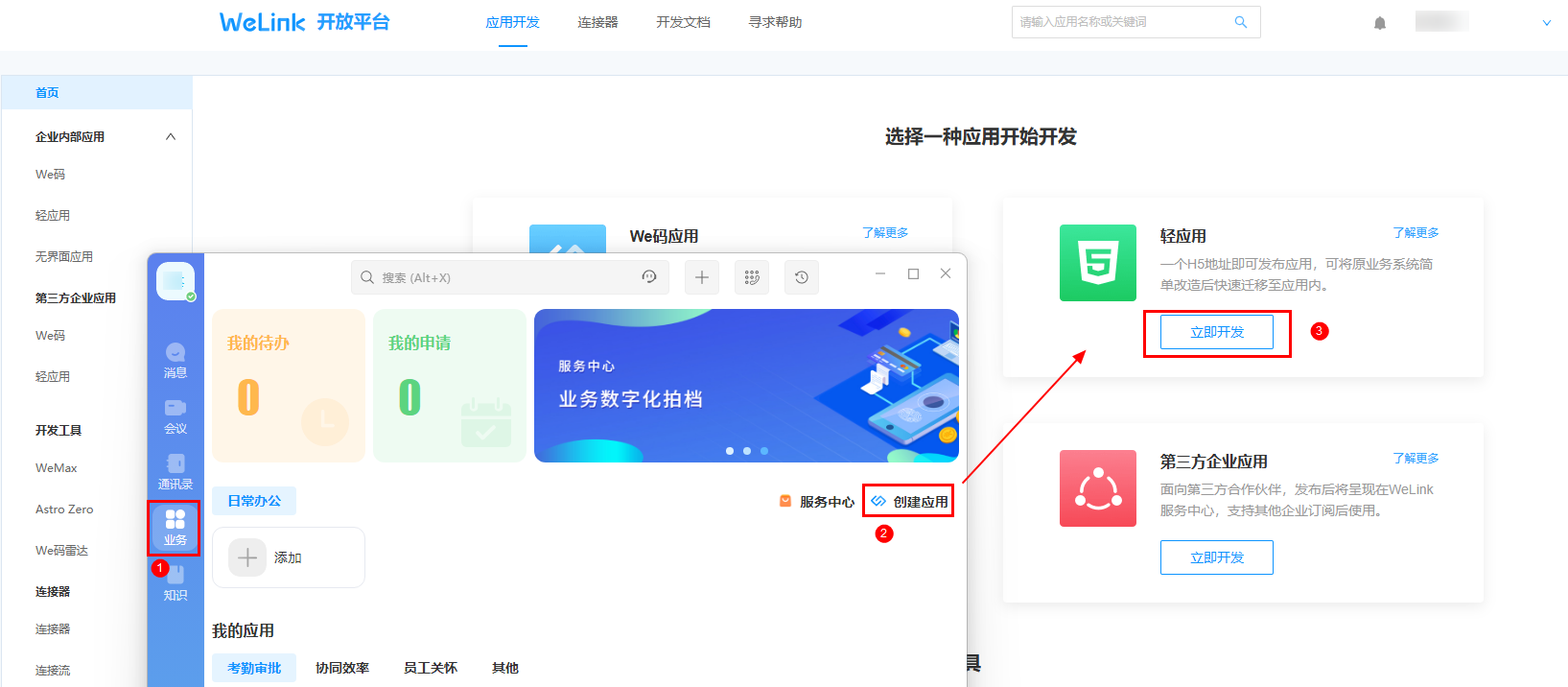
Task: Select the third banner carousel dot
Action: pyautogui.click(x=764, y=450)
